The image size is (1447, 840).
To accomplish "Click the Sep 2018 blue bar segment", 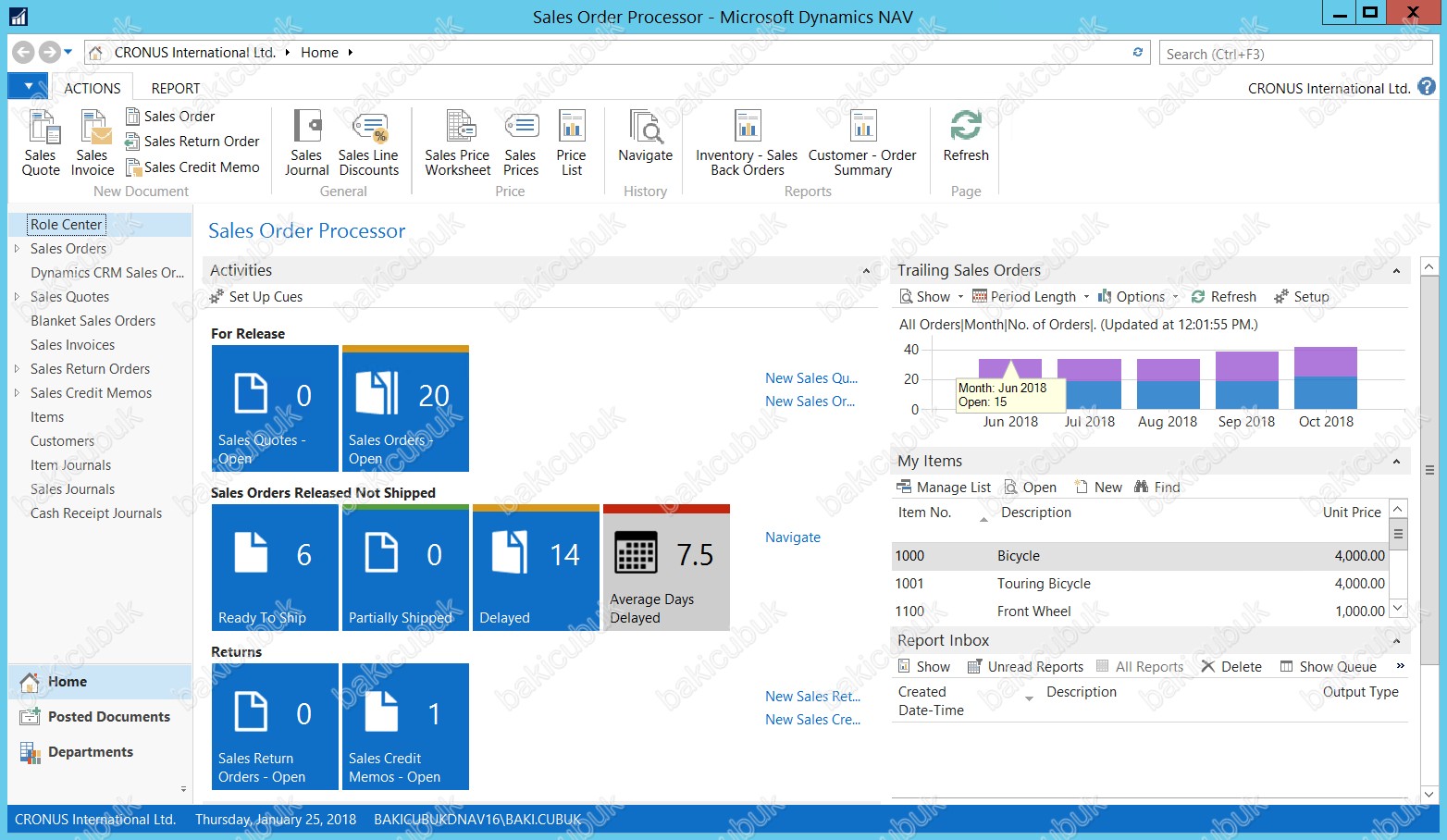I will pyautogui.click(x=1247, y=395).
